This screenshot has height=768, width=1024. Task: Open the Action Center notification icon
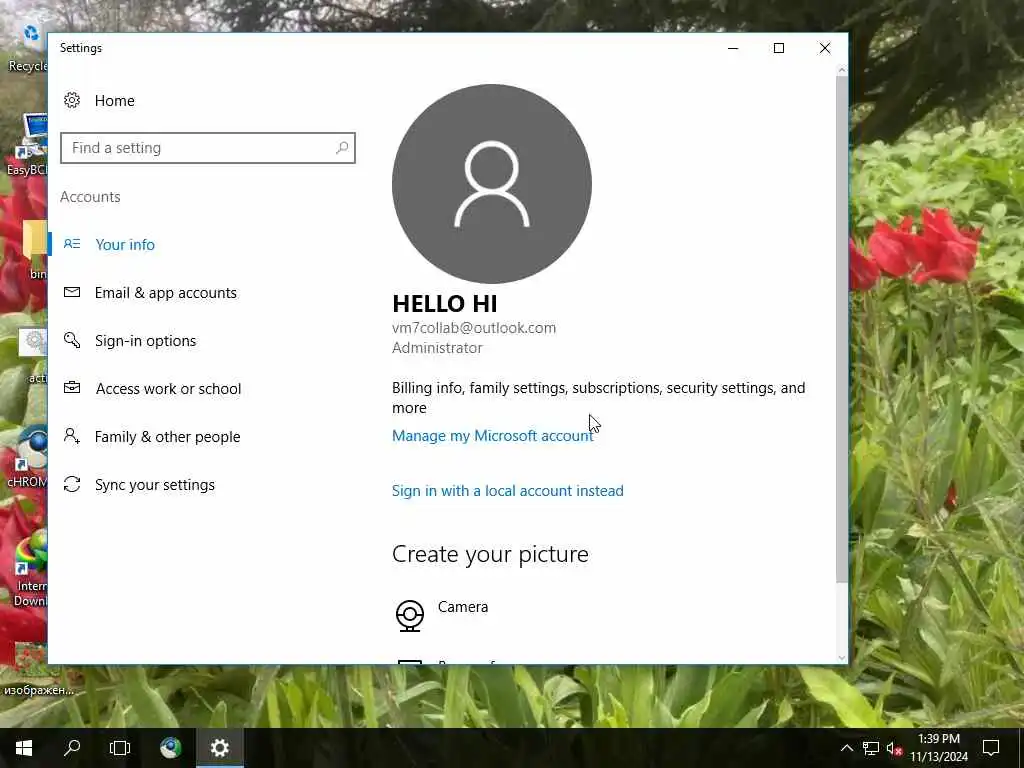[x=991, y=748]
